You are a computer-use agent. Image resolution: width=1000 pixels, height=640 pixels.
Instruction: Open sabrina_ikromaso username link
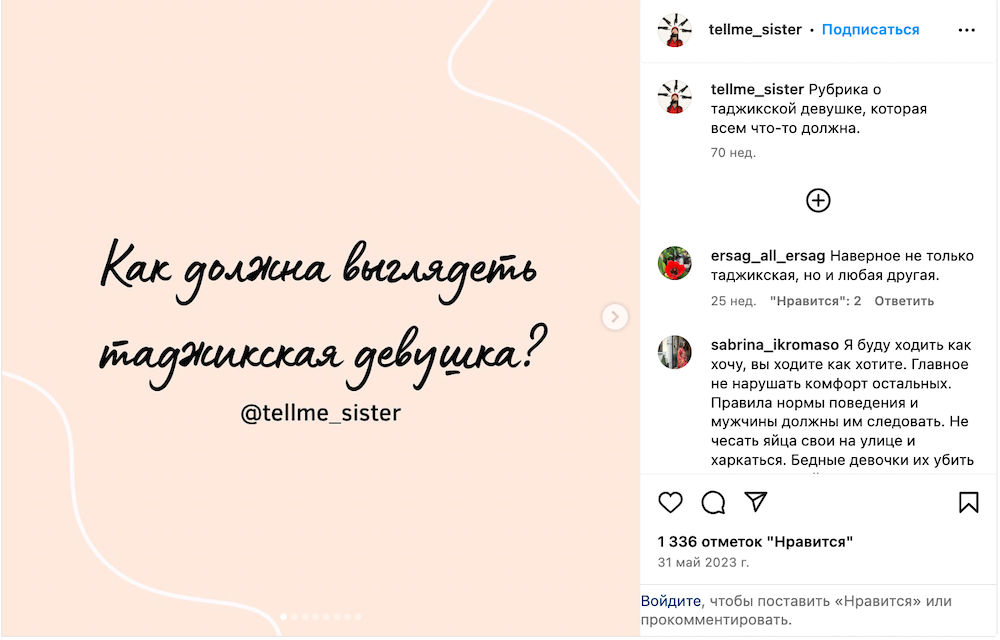click(775, 345)
